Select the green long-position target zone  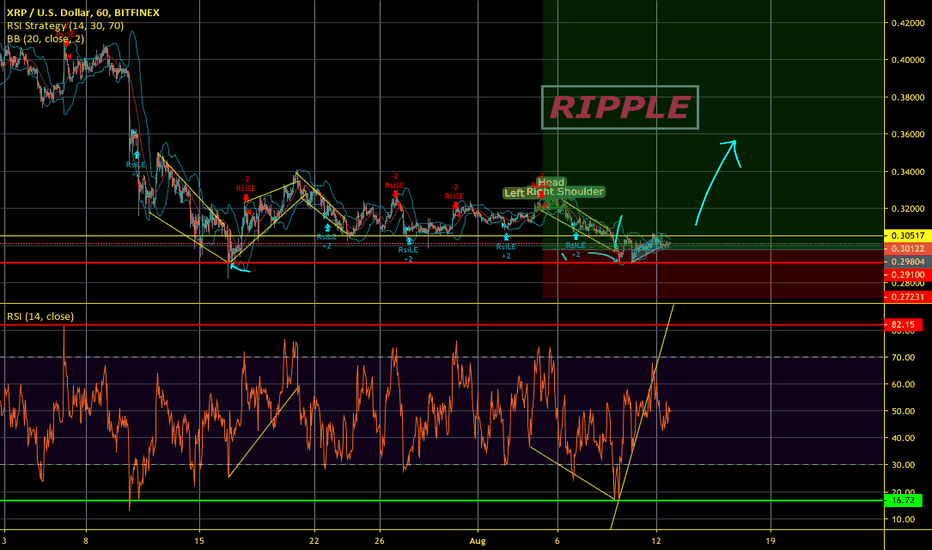coord(713,124)
